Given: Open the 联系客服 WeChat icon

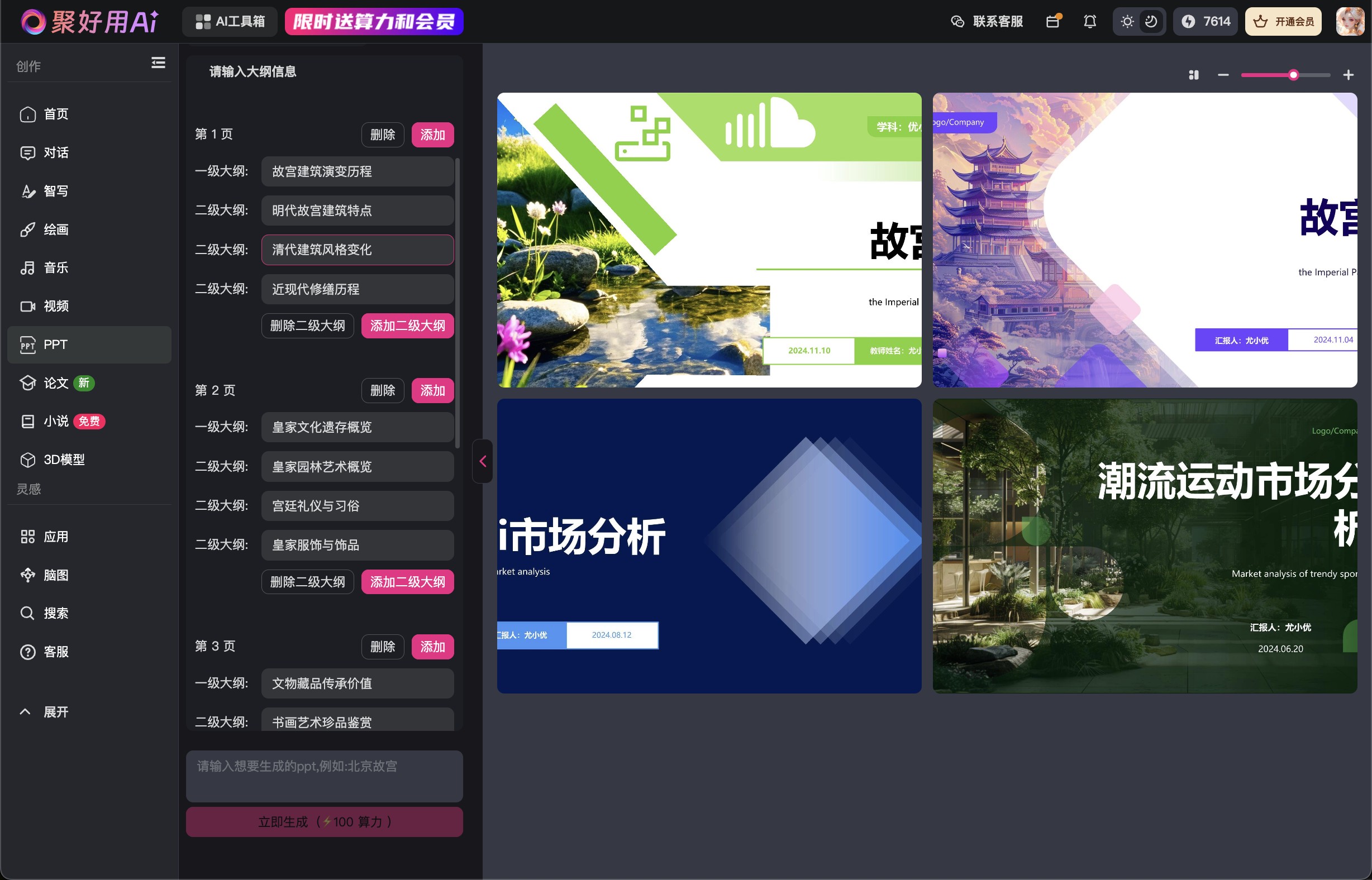Looking at the screenshot, I should click(957, 22).
